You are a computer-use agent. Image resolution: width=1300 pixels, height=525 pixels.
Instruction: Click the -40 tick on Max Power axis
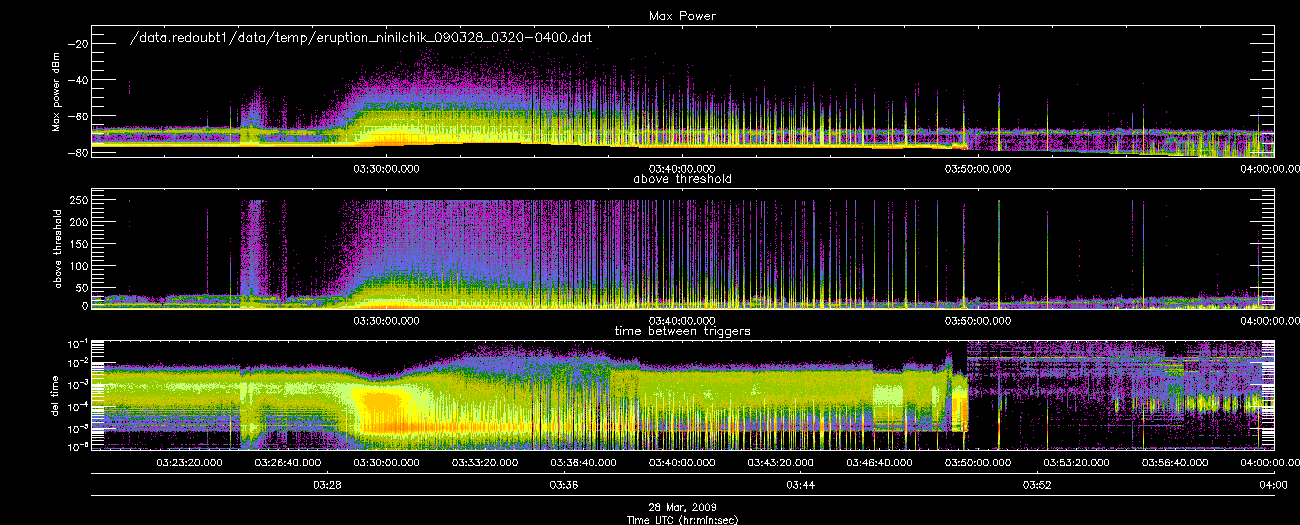click(77, 80)
